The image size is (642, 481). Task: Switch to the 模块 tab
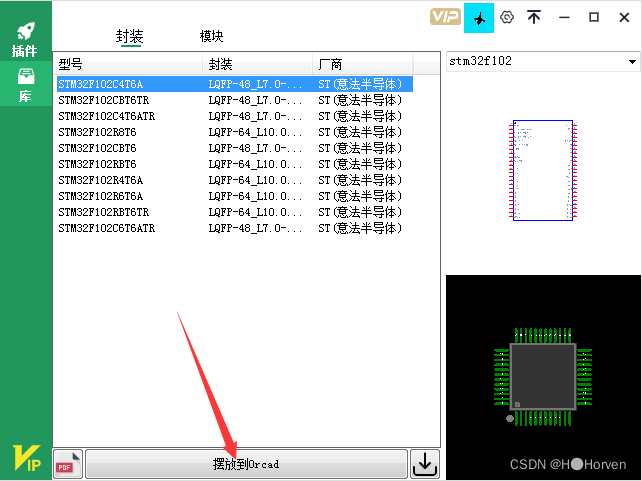[x=211, y=36]
